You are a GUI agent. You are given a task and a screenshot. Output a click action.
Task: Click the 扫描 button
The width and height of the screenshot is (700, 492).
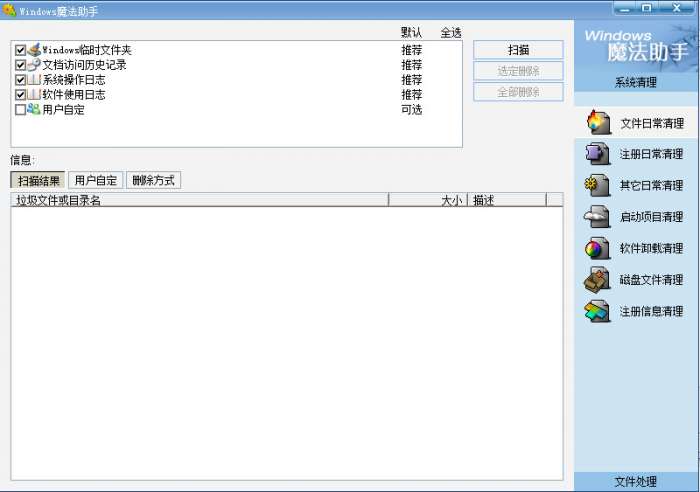click(518, 50)
